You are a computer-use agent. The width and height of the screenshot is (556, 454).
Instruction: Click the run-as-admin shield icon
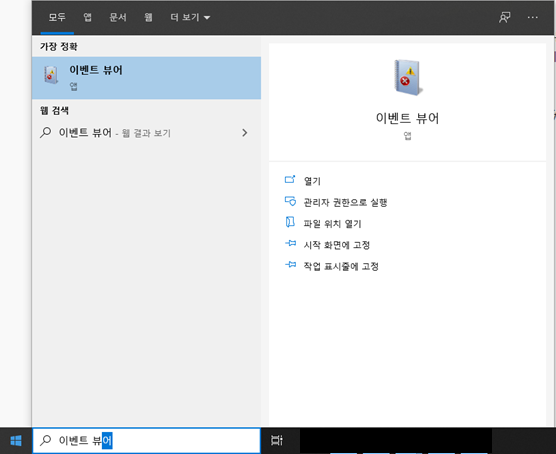pyautogui.click(x=290, y=201)
